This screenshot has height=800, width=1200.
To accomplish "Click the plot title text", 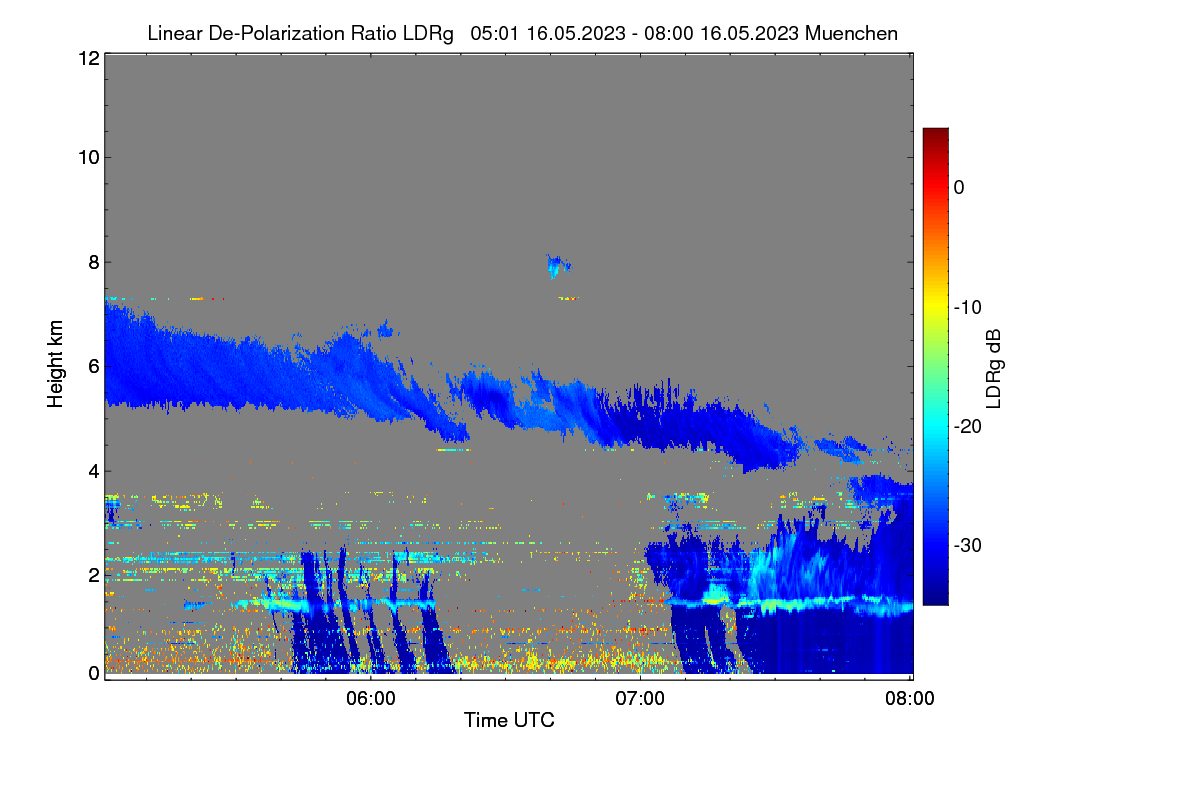I will pyautogui.click(x=522, y=33).
